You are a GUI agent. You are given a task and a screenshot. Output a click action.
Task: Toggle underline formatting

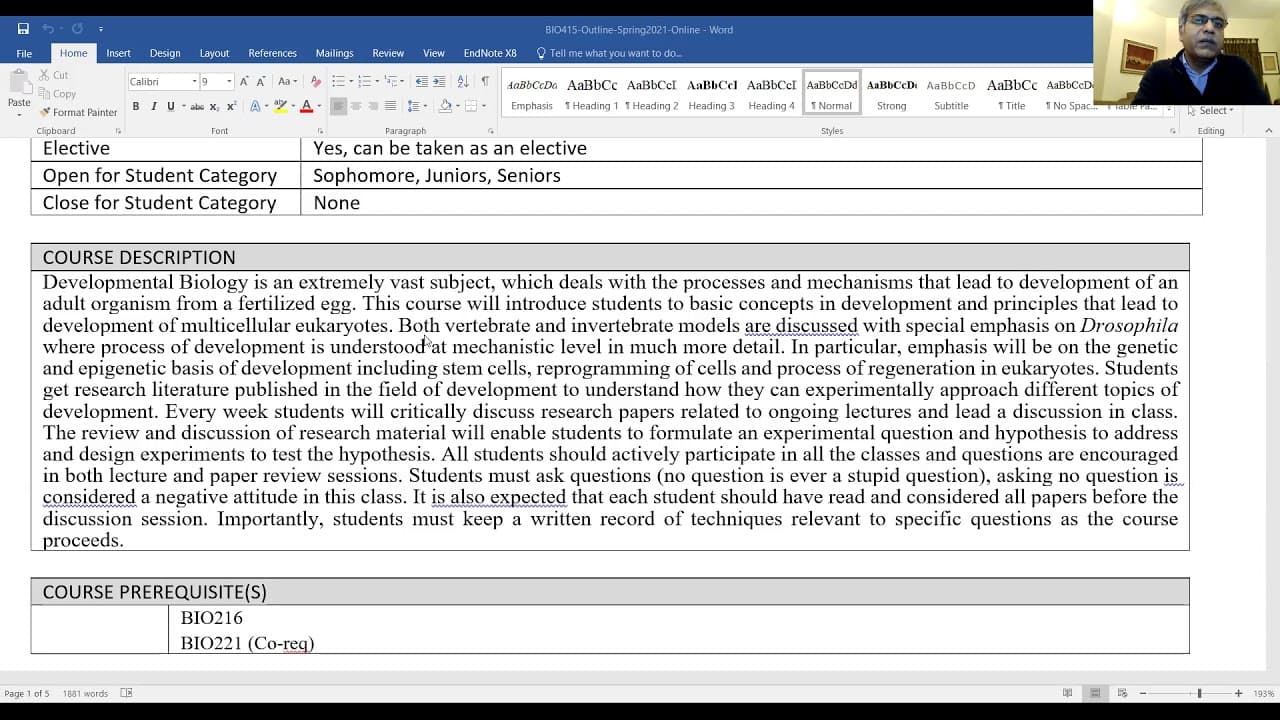171,106
